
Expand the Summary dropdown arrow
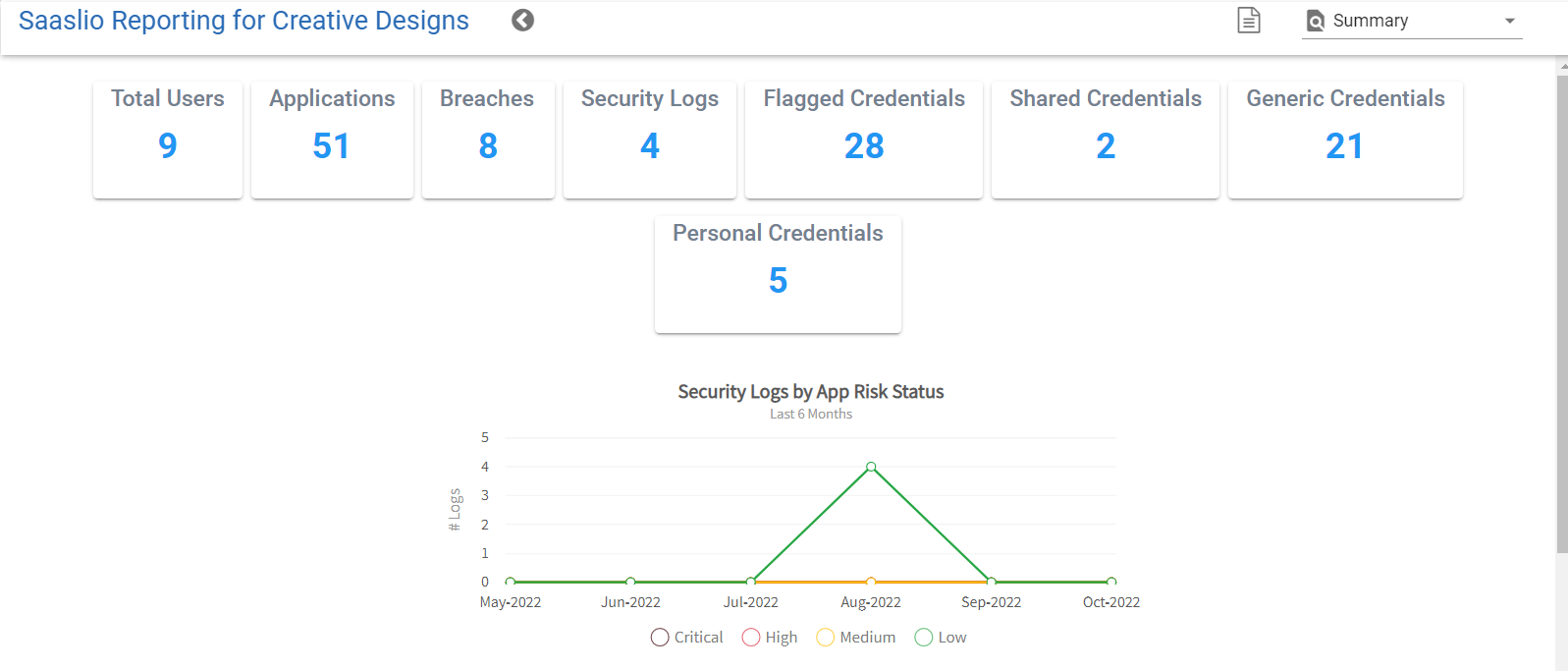(x=1509, y=21)
